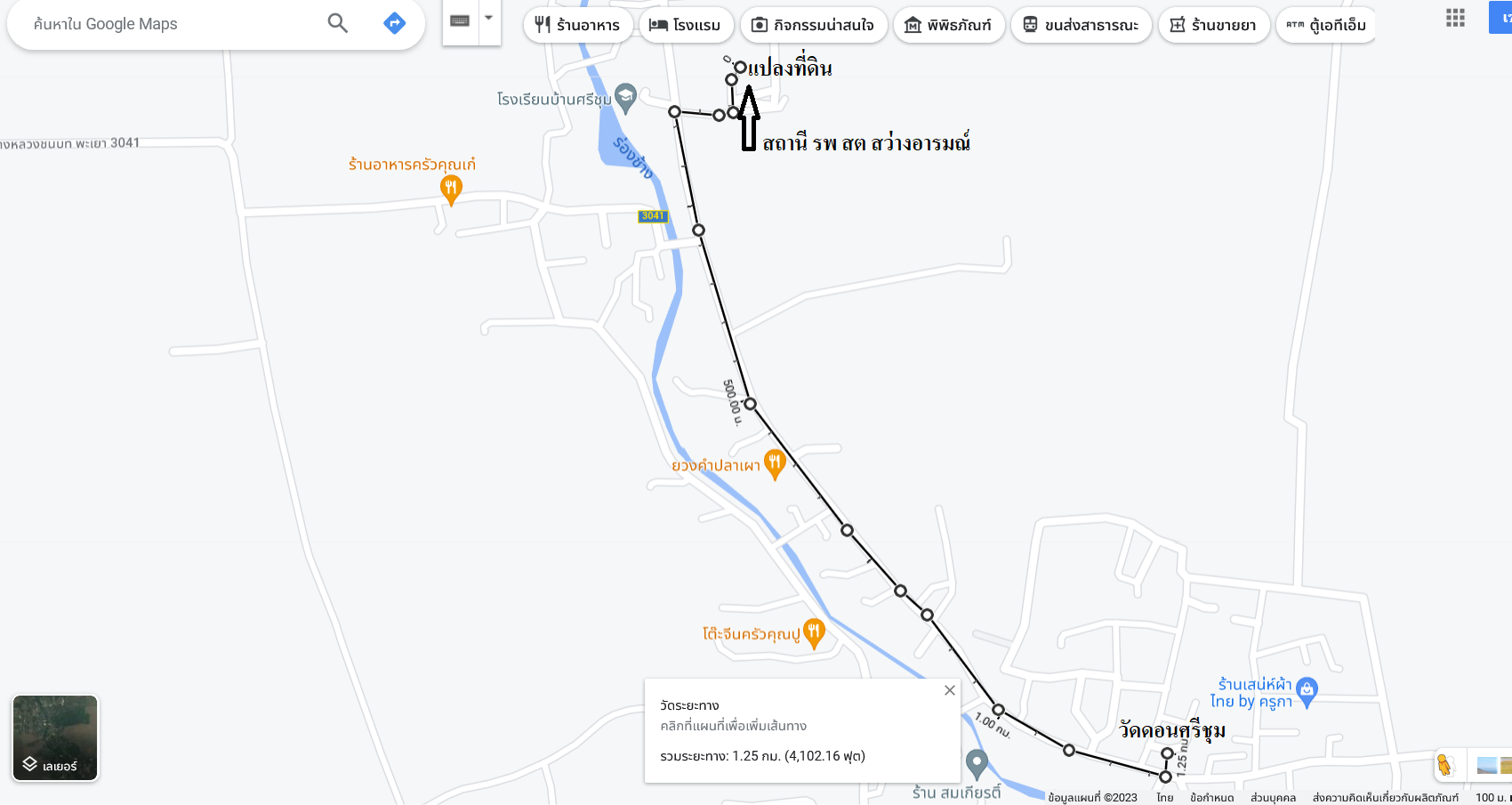Click the ยวงคำปลาเผา restaurant pin
Screen dimensions: 1512x805
point(775,465)
